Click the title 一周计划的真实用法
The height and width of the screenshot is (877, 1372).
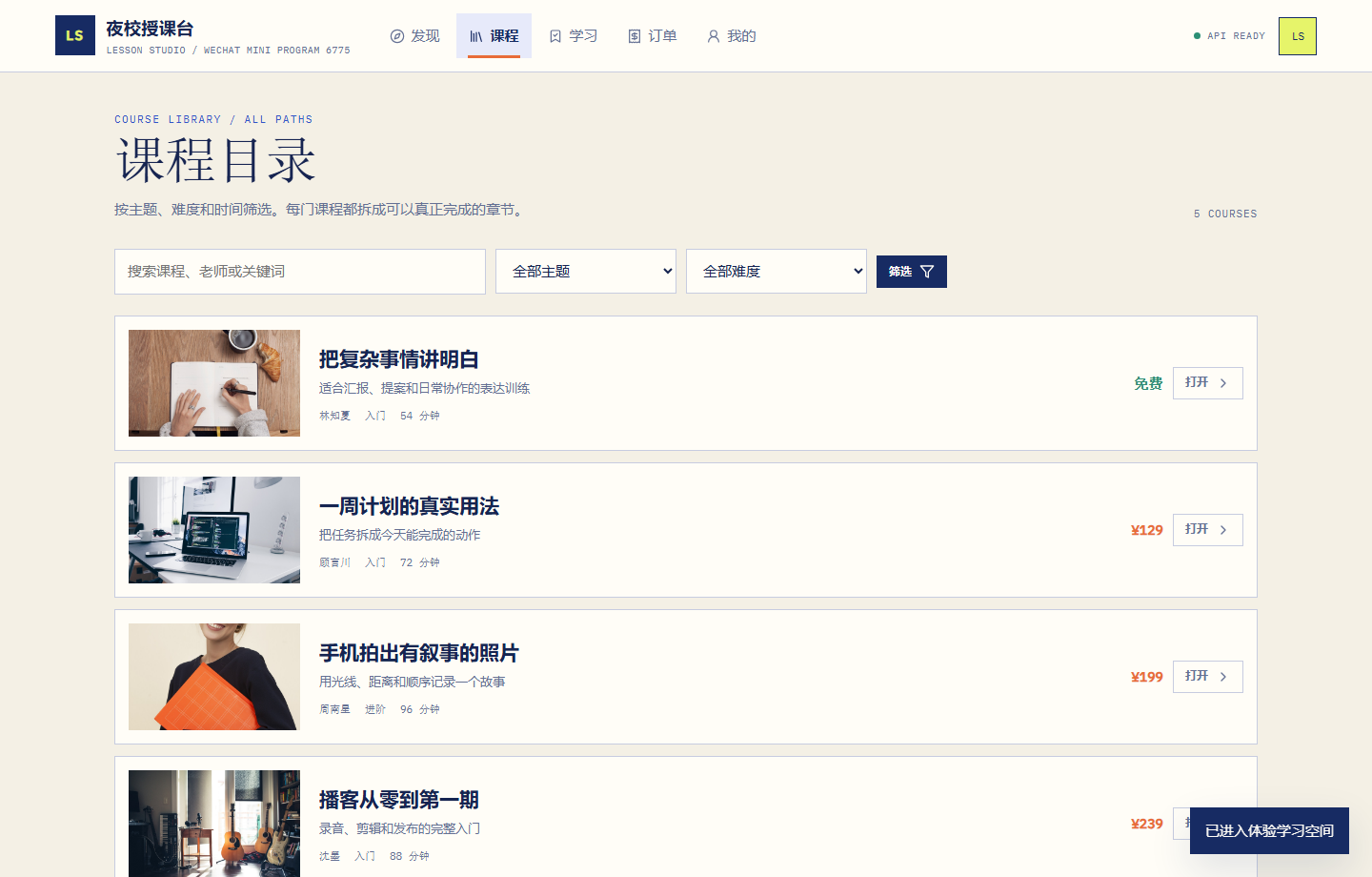[x=409, y=506]
